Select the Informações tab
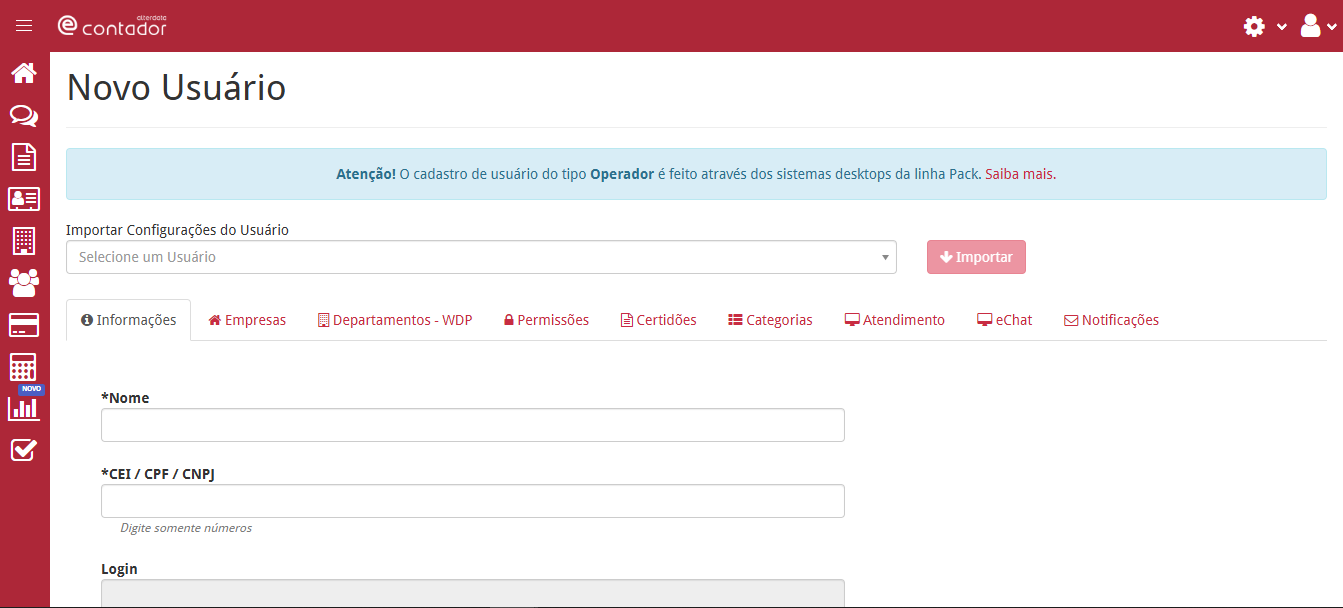 click(128, 320)
